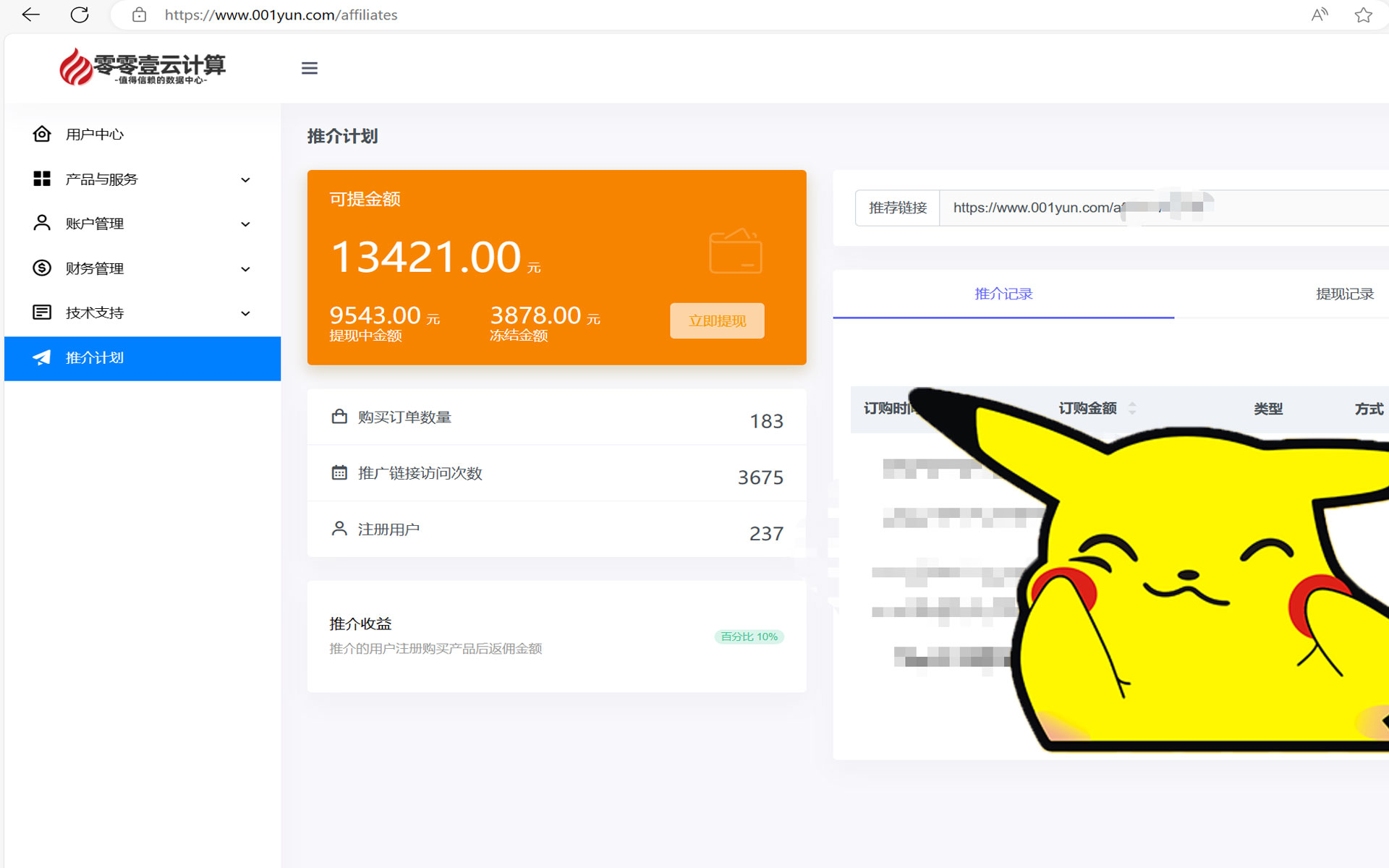Switch to the 提现记录 tab
1389x868 pixels.
[x=1344, y=294]
